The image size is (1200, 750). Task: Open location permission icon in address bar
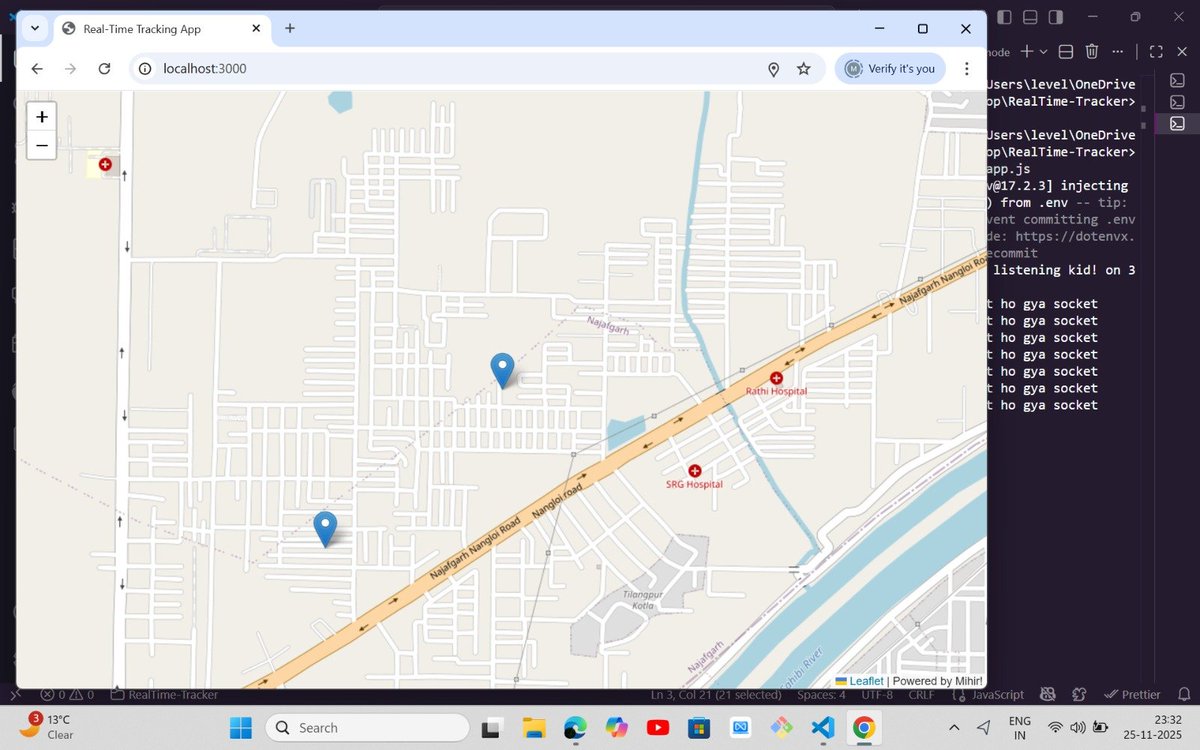(x=773, y=69)
